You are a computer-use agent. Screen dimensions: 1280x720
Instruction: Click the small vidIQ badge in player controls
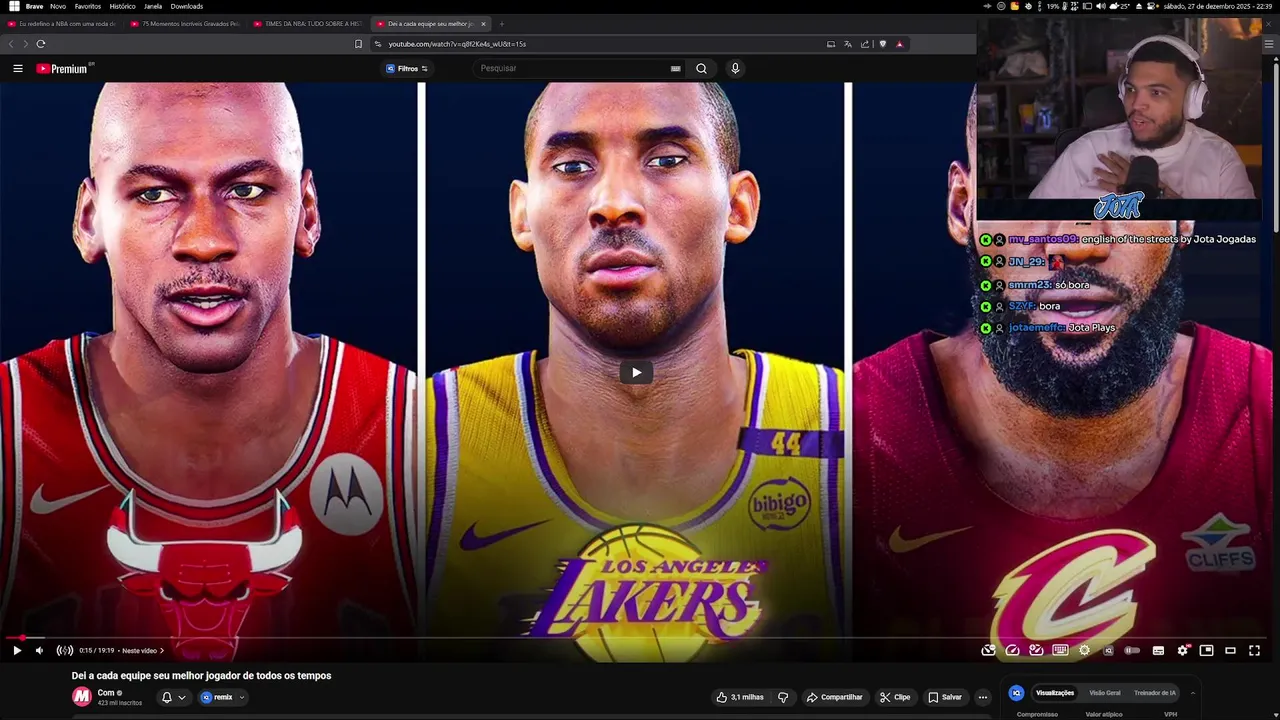click(1108, 650)
